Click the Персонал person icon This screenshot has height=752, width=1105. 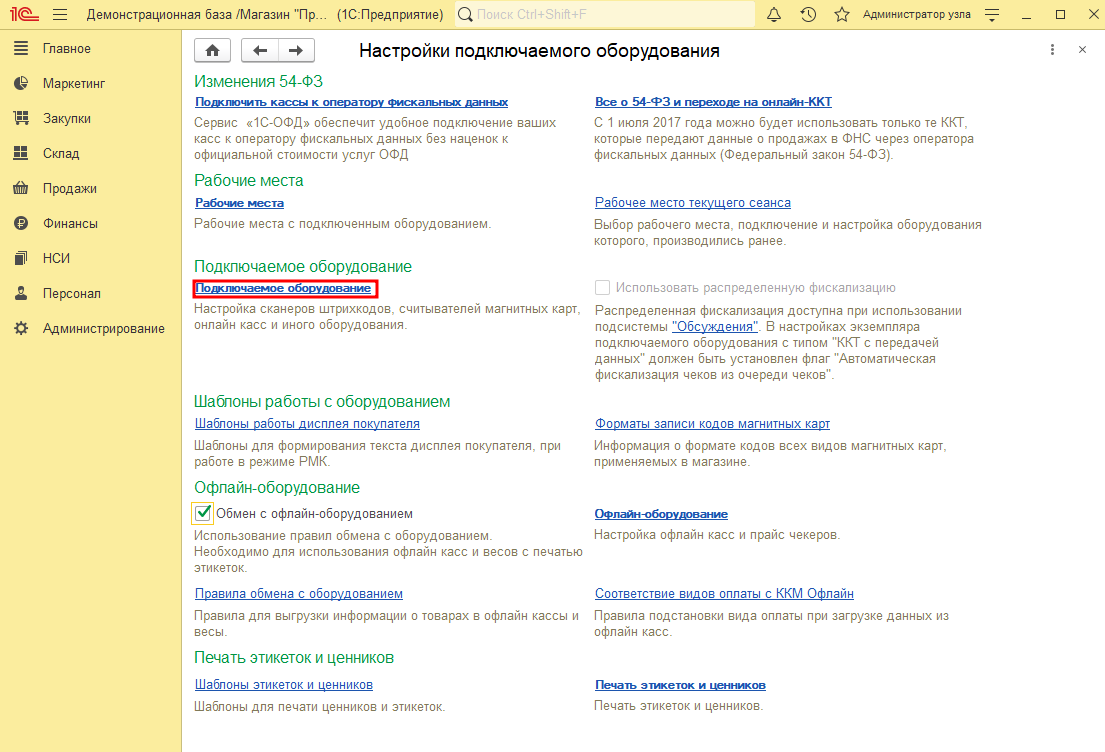point(21,293)
